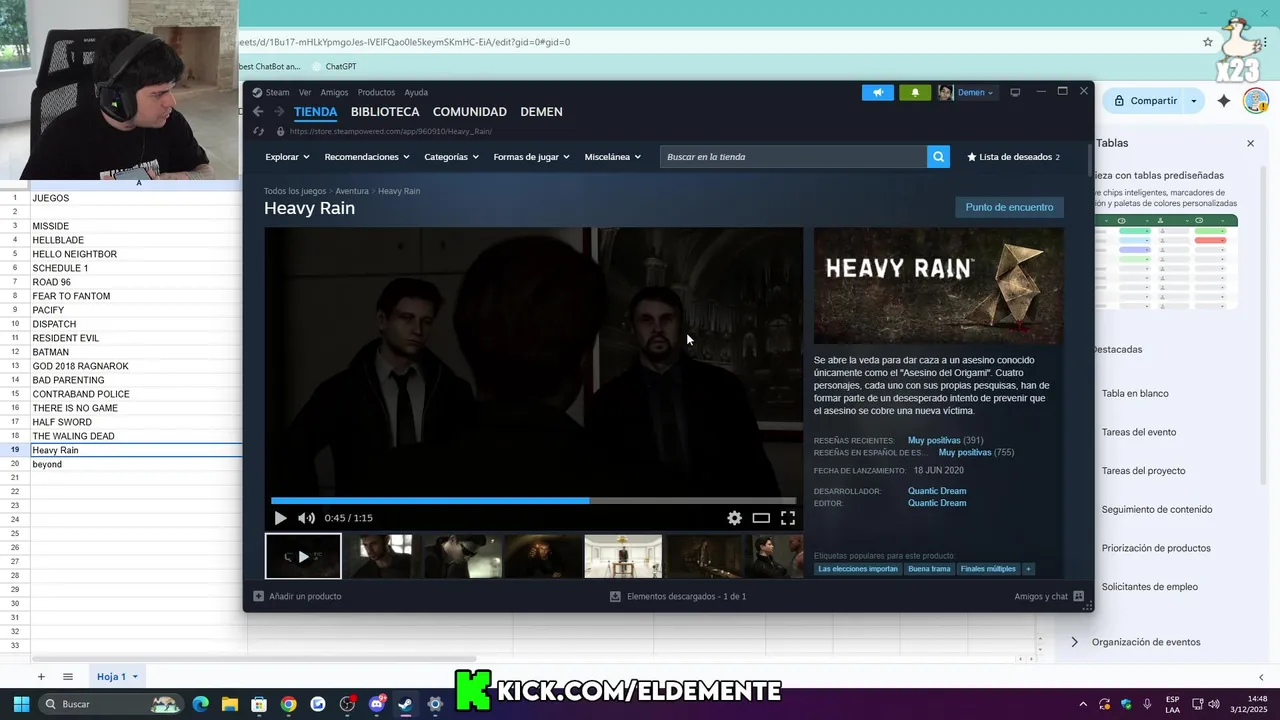Toggle trailer theater mode

761,518
